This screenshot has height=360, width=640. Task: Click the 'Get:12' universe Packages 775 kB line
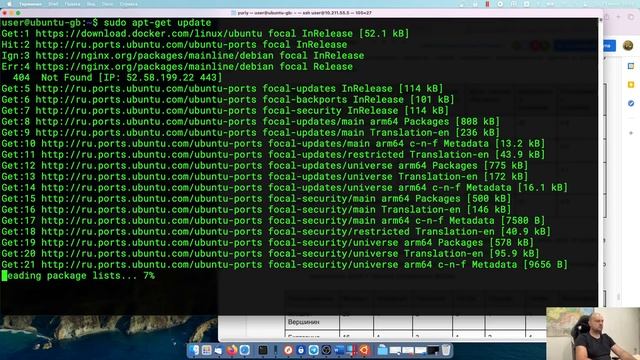264,166
